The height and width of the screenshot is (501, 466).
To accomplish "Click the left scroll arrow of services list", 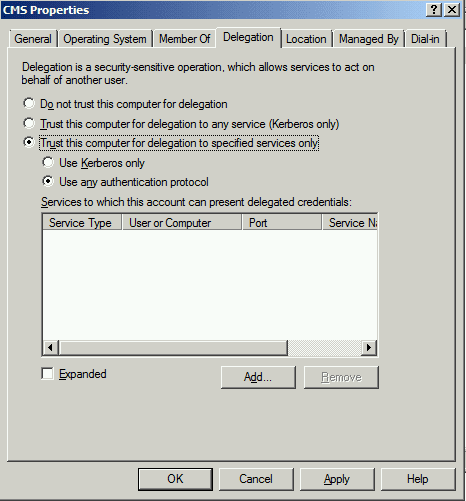I will [x=50, y=348].
